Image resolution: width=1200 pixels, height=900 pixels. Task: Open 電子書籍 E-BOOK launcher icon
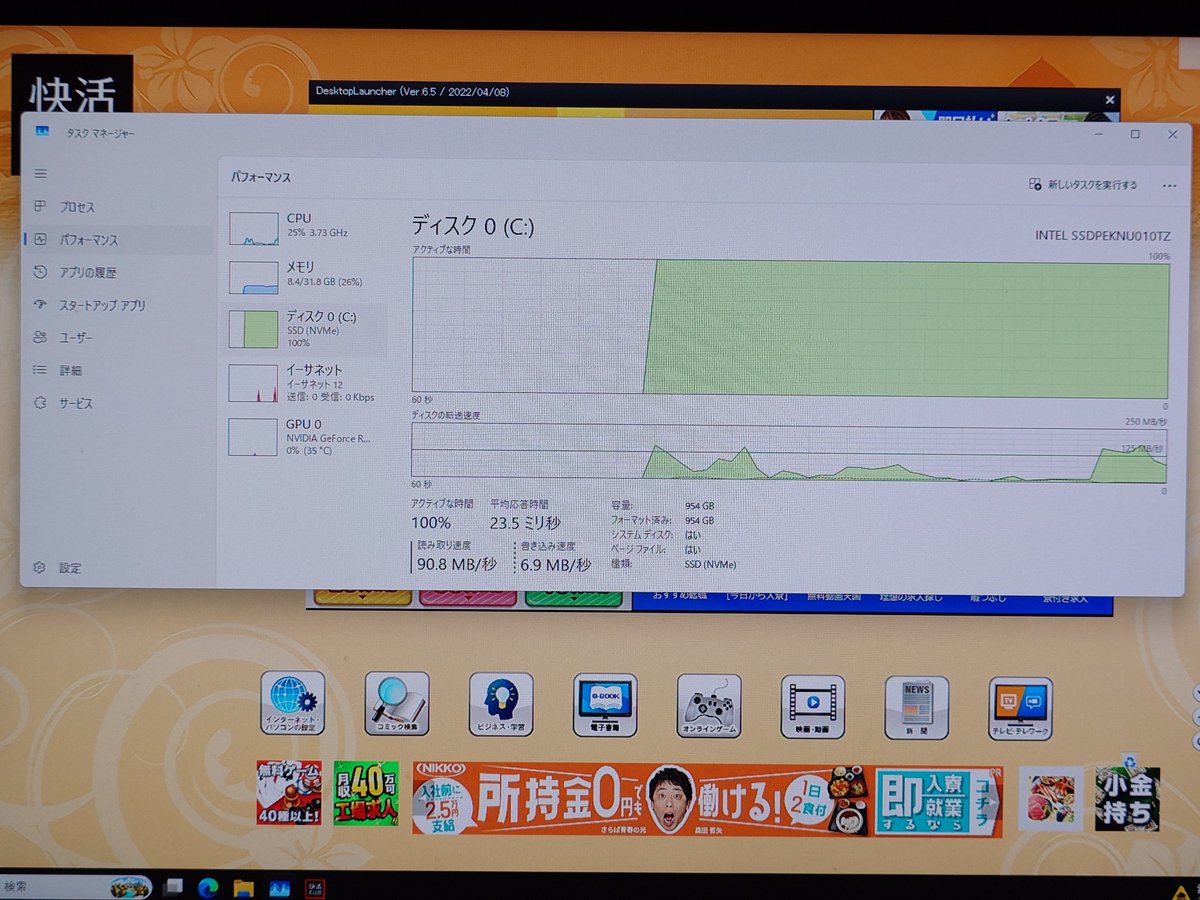[x=605, y=705]
